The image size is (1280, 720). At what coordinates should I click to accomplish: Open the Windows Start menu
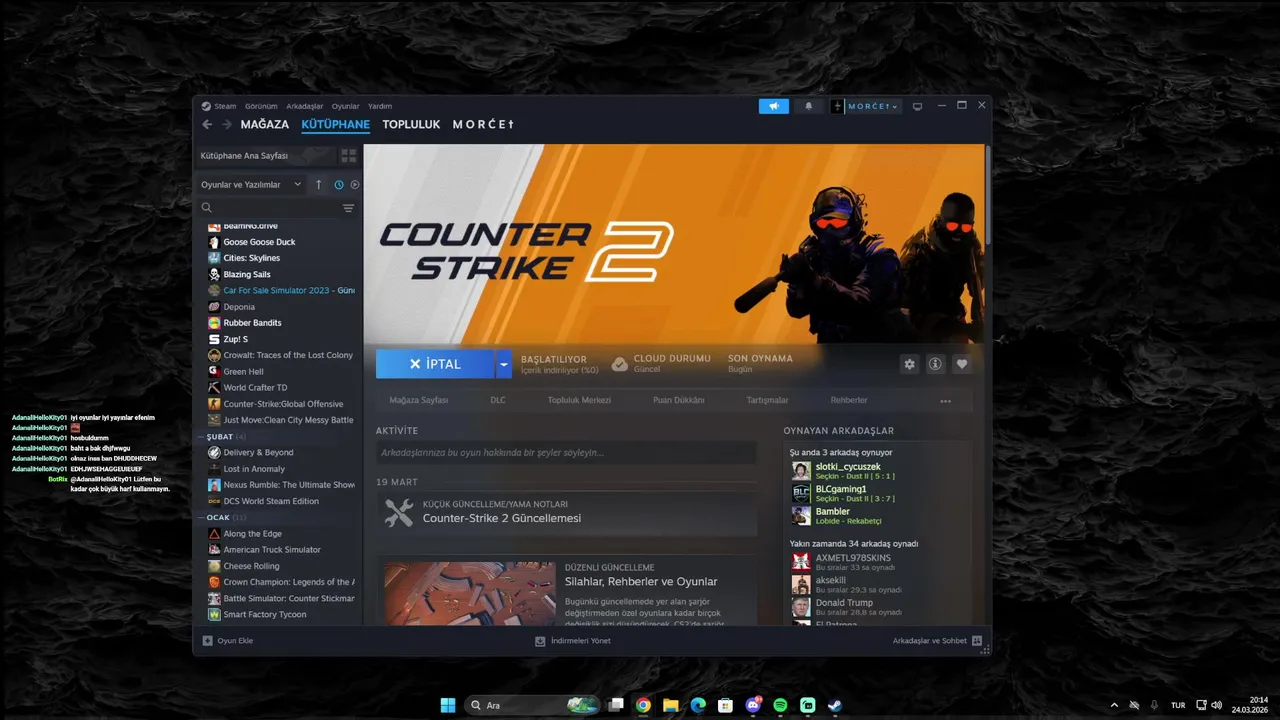pyautogui.click(x=448, y=705)
